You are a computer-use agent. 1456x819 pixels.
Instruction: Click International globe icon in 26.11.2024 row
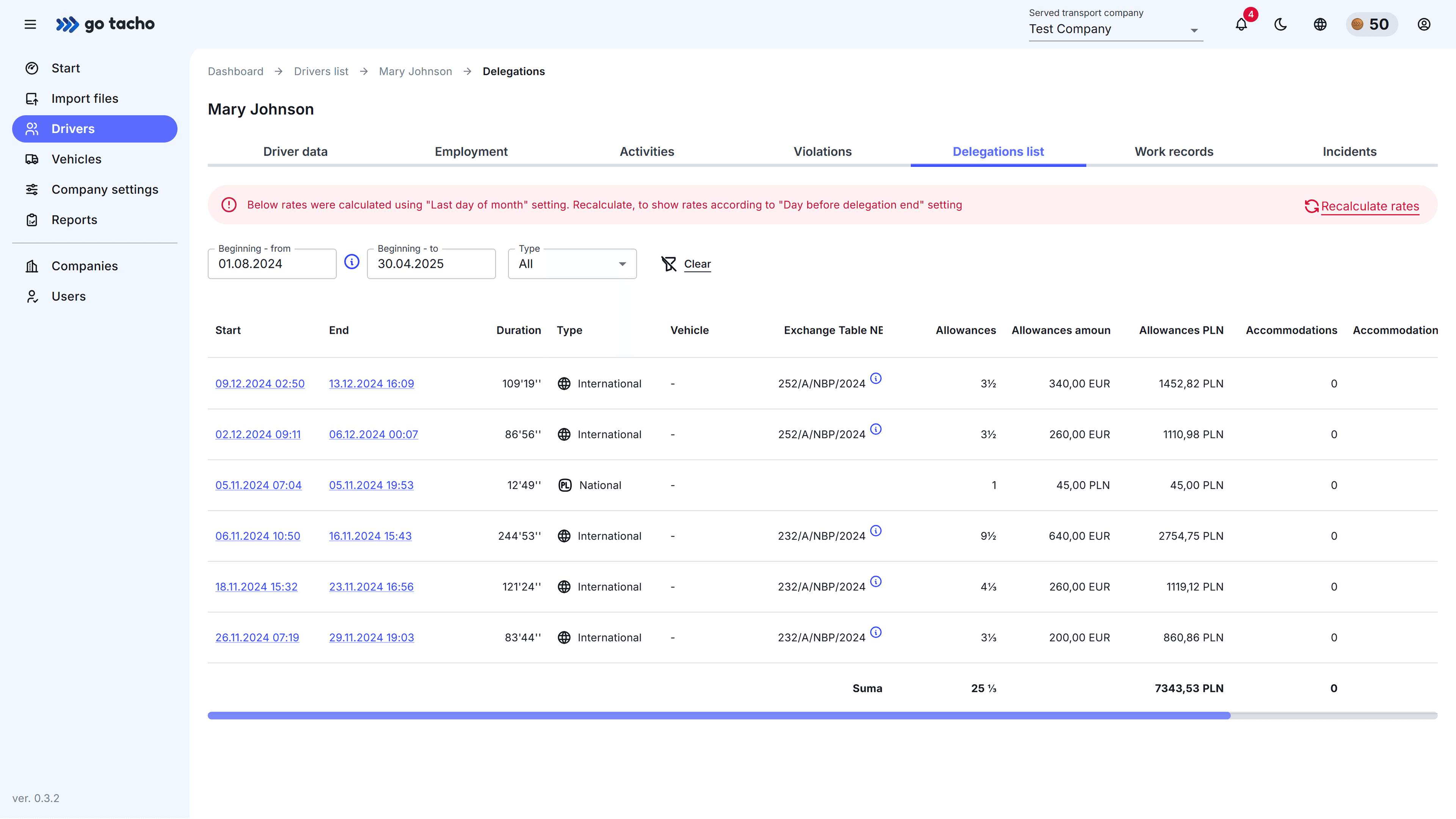tap(564, 638)
